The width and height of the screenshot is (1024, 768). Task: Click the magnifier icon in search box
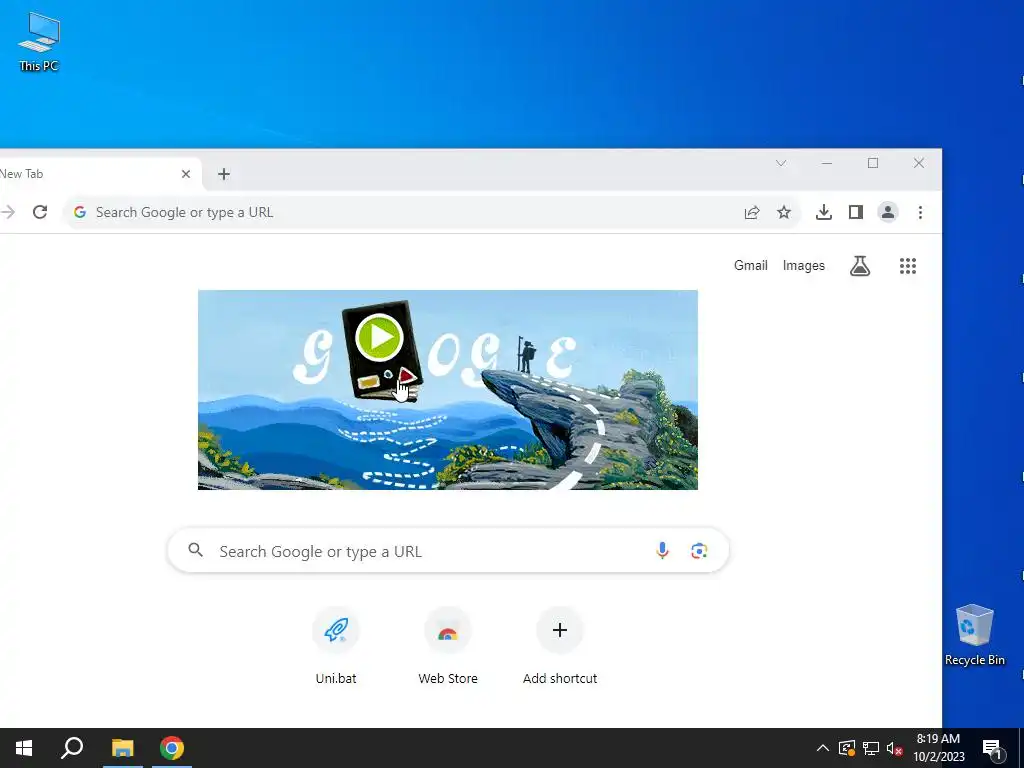(x=195, y=550)
